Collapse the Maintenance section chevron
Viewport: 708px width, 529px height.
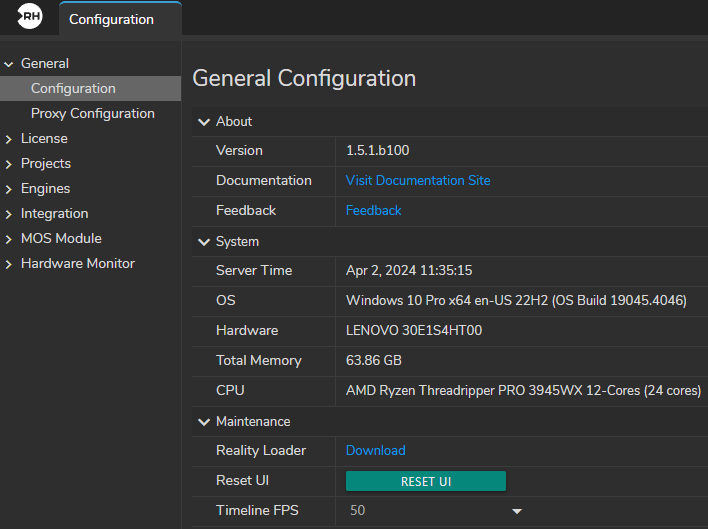pyautogui.click(x=204, y=422)
